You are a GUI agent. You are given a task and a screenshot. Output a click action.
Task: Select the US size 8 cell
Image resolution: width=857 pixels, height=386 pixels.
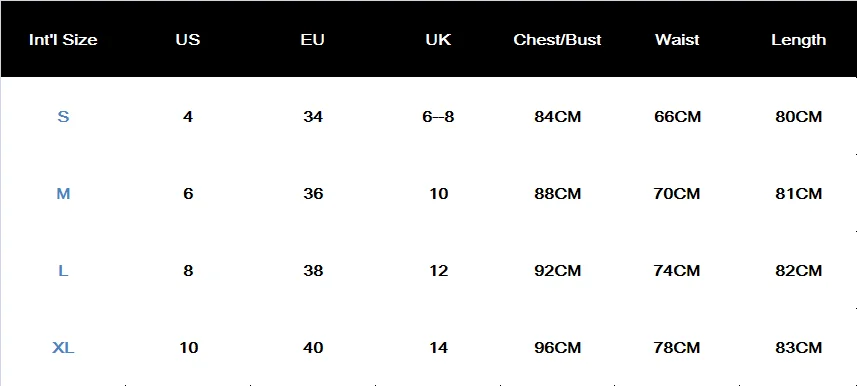[188, 271]
